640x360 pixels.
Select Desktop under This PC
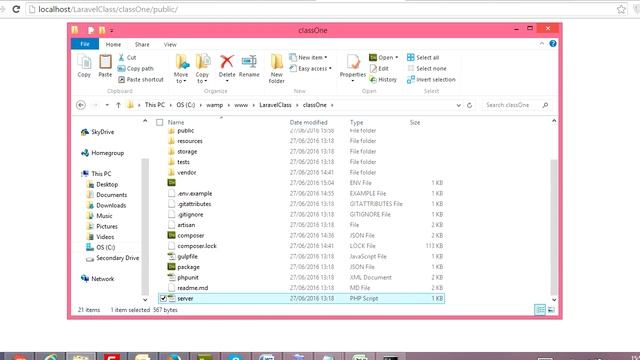(103, 184)
